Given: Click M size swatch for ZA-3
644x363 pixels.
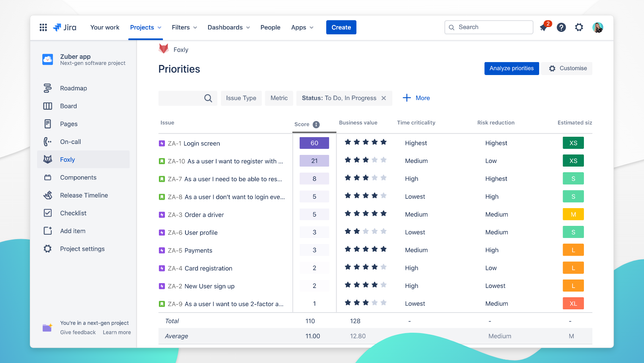Looking at the screenshot, I should [x=573, y=214].
